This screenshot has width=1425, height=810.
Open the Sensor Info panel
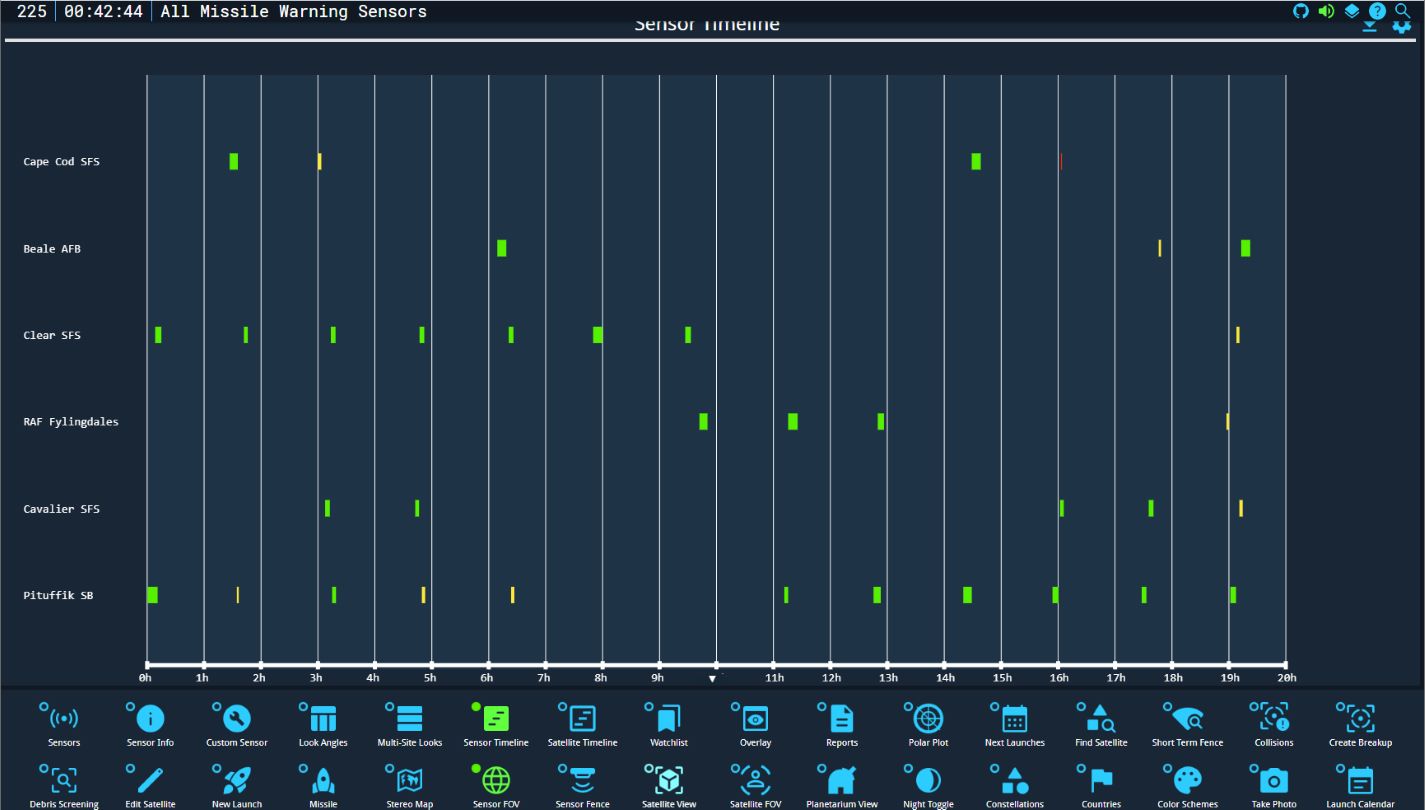tap(150, 718)
